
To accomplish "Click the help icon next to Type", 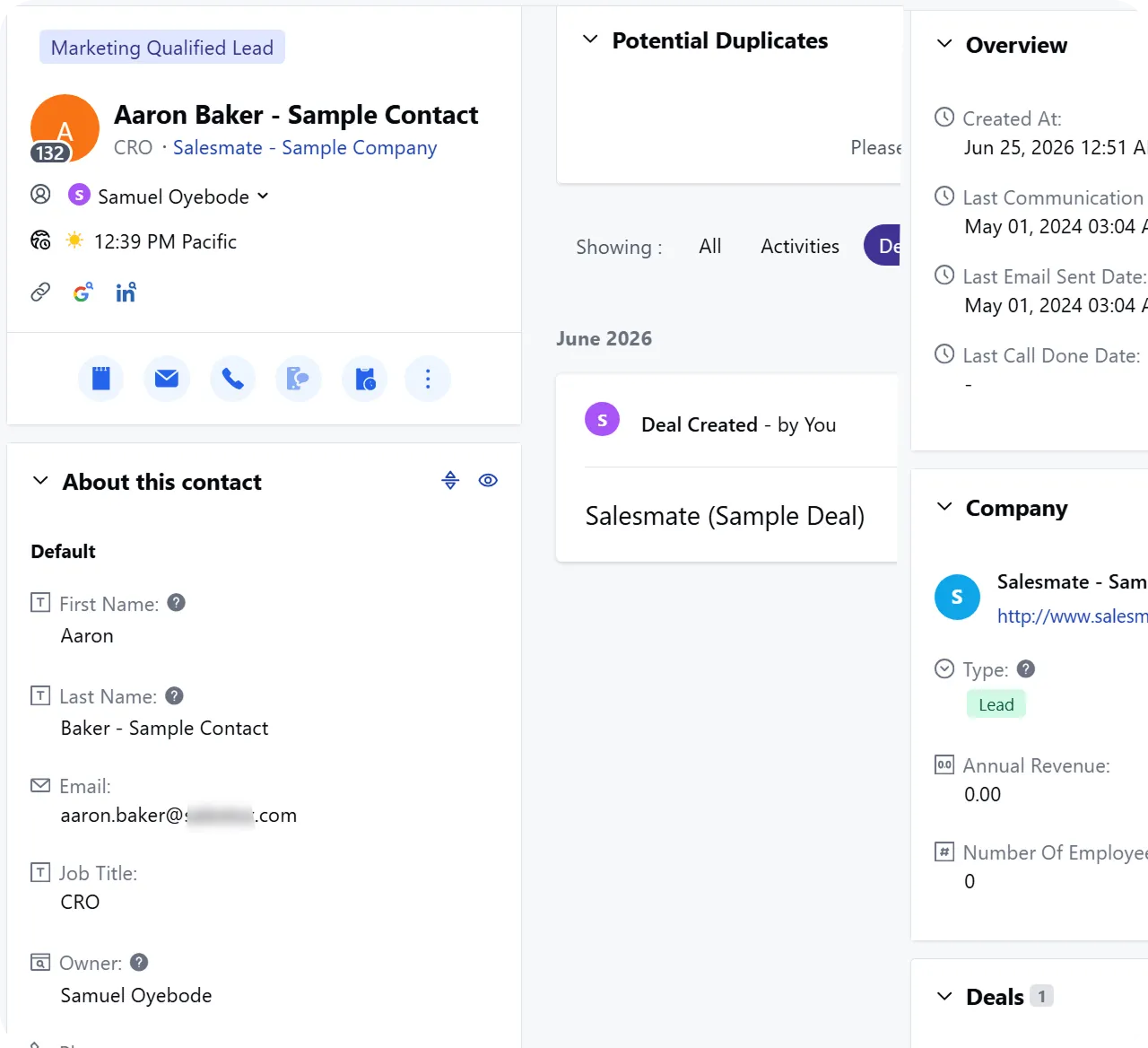I will [x=1026, y=668].
